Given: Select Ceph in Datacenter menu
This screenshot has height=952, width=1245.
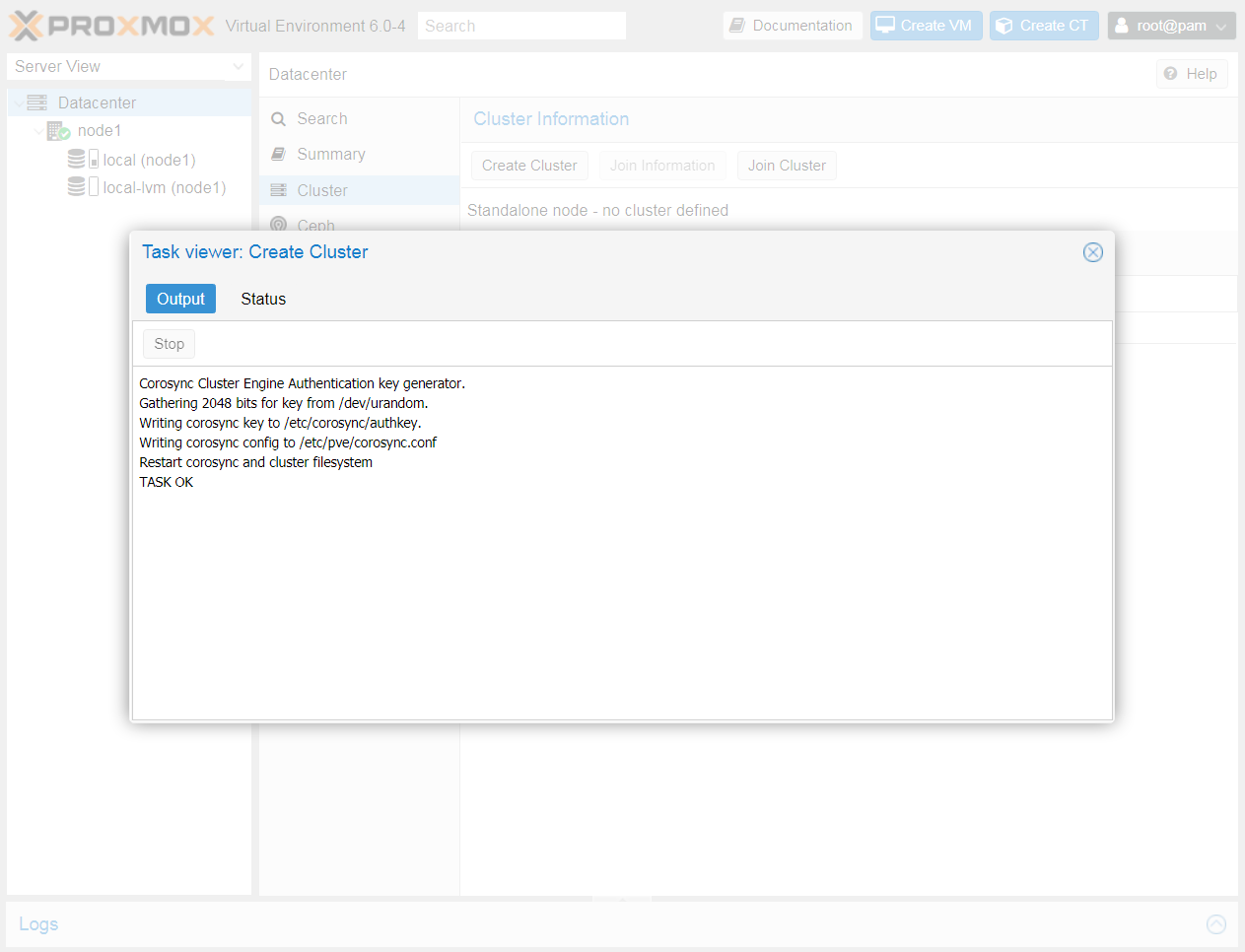Looking at the screenshot, I should tap(359, 223).
